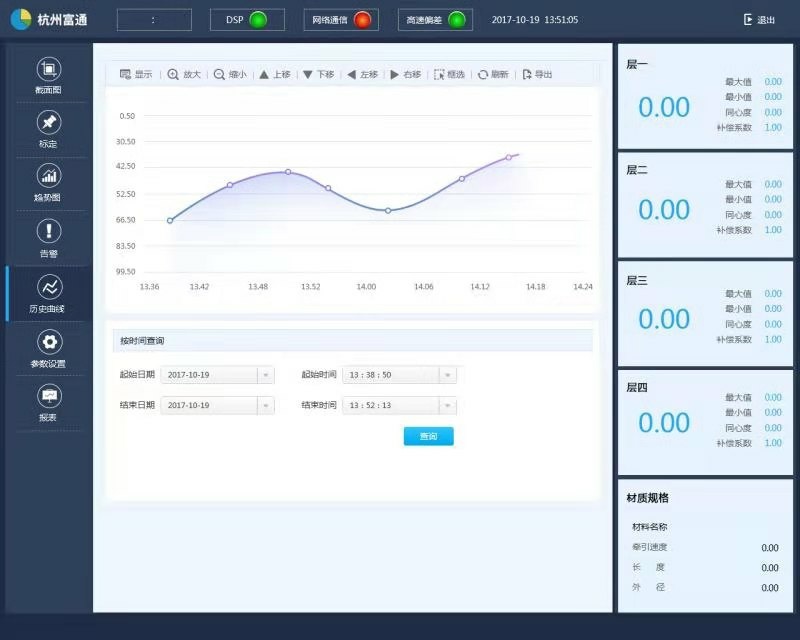Click the red 网络通信 status indicator
Screen dimensions: 800x640
tap(362, 20)
